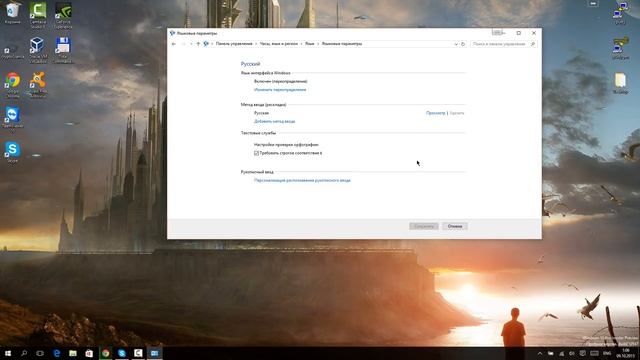
Task: Open the Windows Start menu
Action: point(8,353)
